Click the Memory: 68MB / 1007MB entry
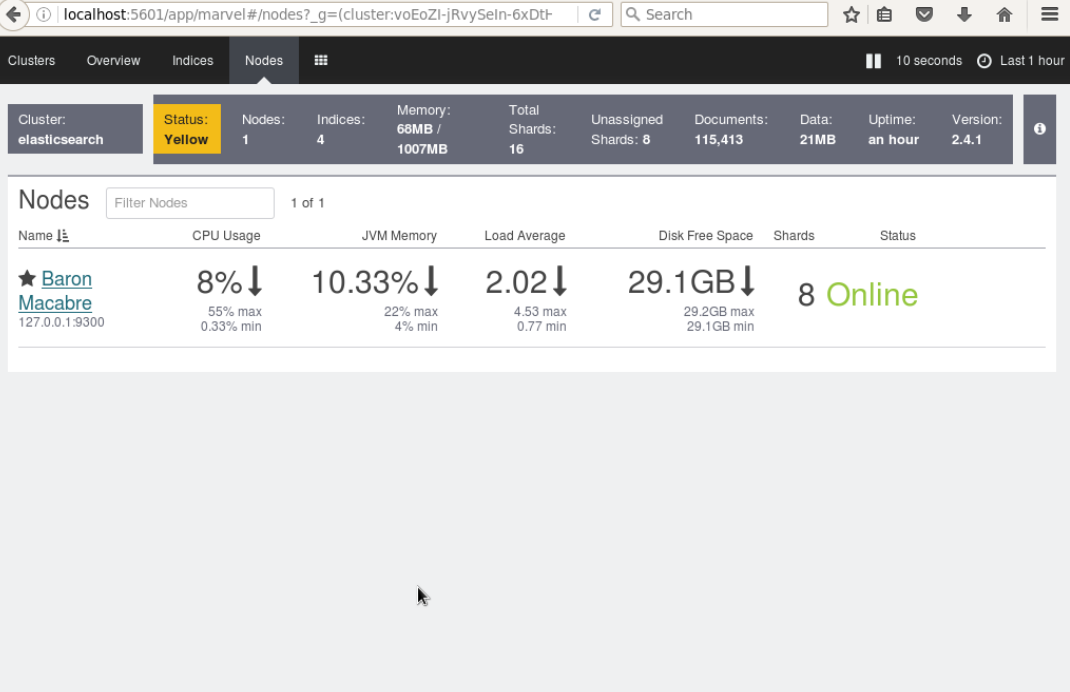Screen dimensions: 1070x692 coord(423,129)
